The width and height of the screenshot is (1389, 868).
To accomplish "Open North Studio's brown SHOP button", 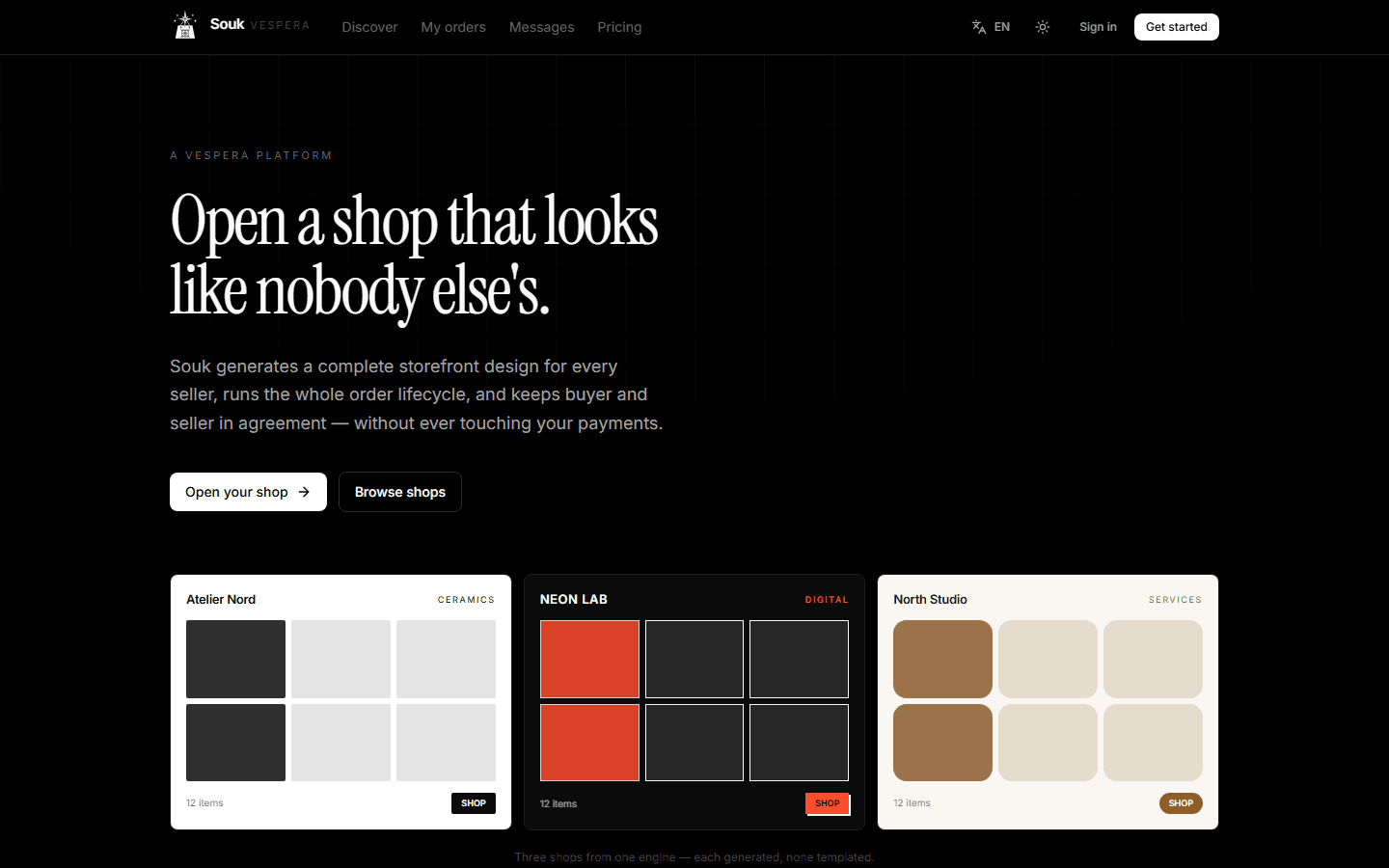I will (x=1181, y=803).
